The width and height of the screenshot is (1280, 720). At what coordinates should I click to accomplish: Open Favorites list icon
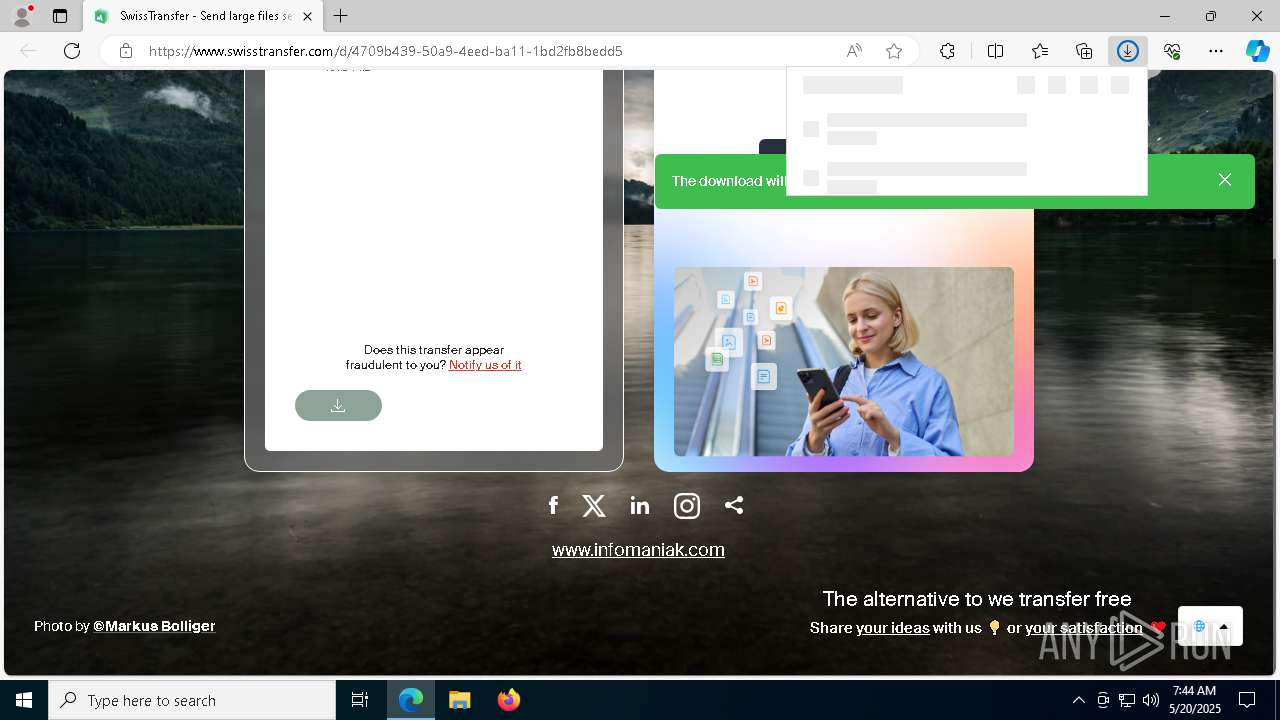(x=1040, y=51)
